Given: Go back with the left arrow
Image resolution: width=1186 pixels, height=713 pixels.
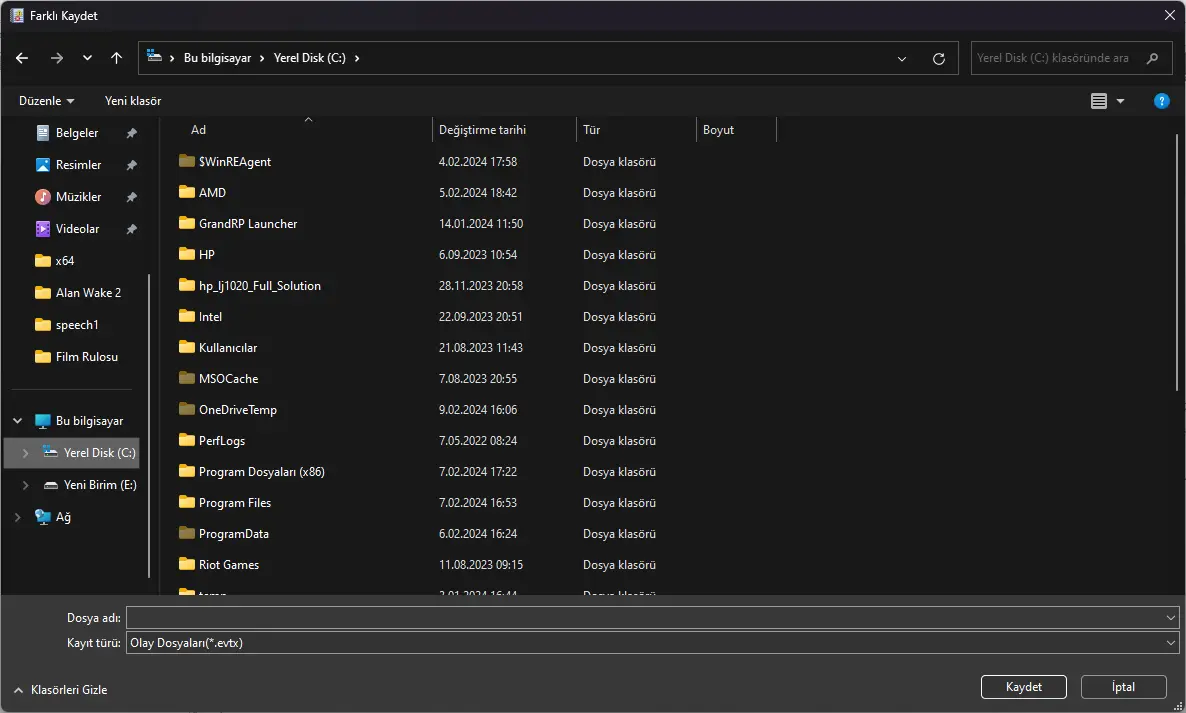Looking at the screenshot, I should (22, 58).
